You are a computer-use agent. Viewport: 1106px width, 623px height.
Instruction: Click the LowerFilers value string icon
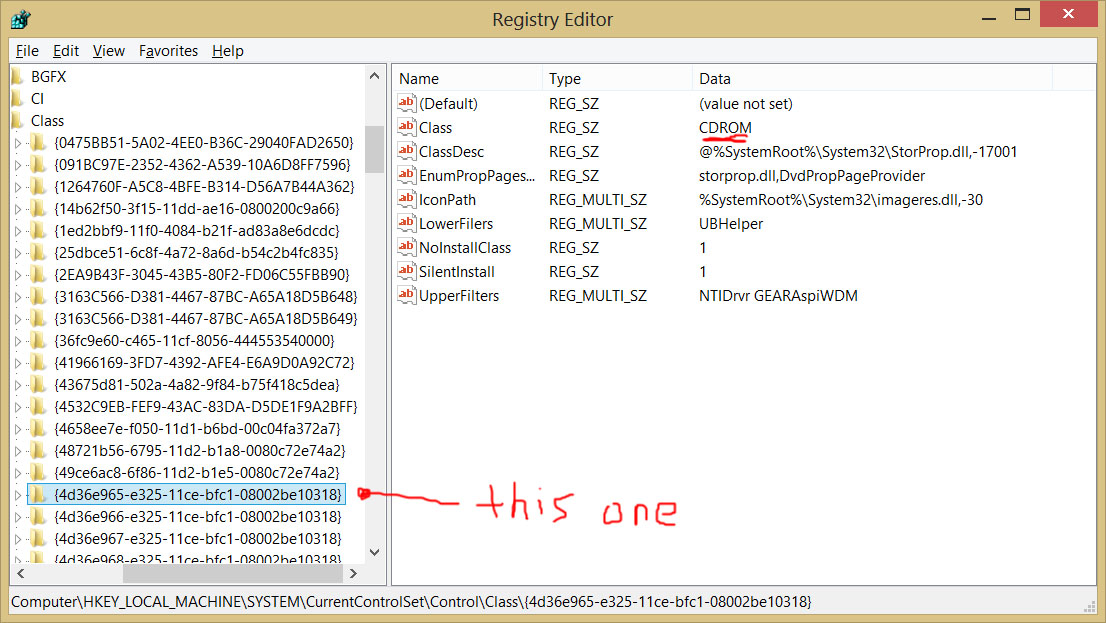tap(406, 223)
